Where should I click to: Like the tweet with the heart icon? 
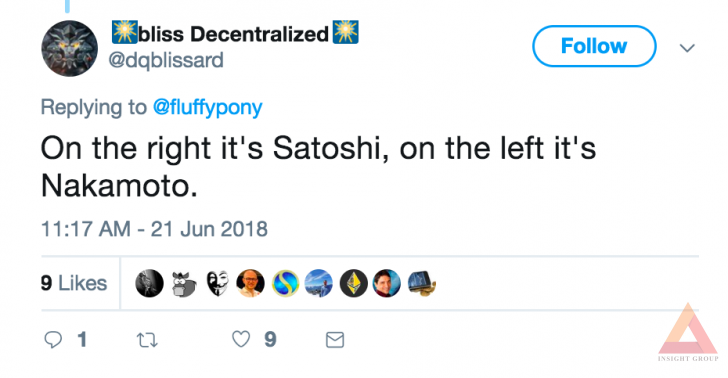click(241, 339)
